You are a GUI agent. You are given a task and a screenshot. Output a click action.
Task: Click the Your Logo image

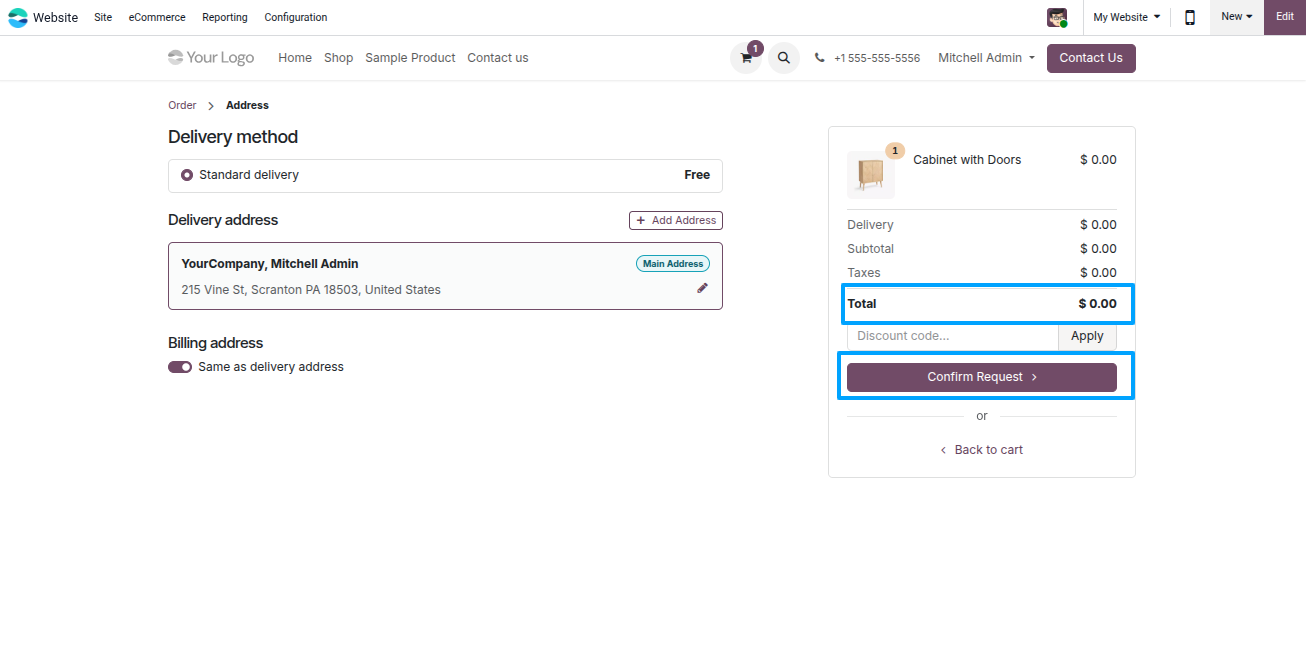click(211, 58)
